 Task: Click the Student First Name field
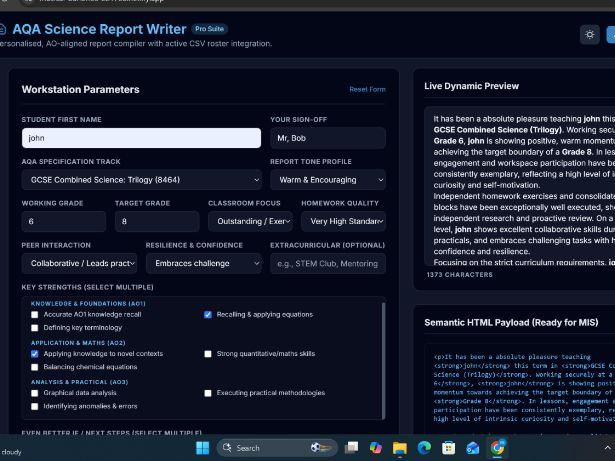141,138
